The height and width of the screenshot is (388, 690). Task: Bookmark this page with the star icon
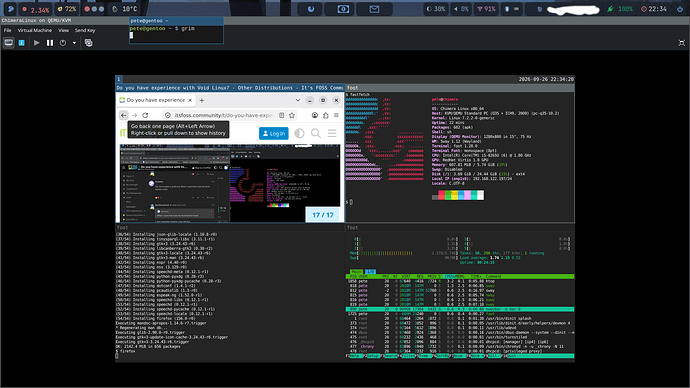pyautogui.click(x=292, y=115)
